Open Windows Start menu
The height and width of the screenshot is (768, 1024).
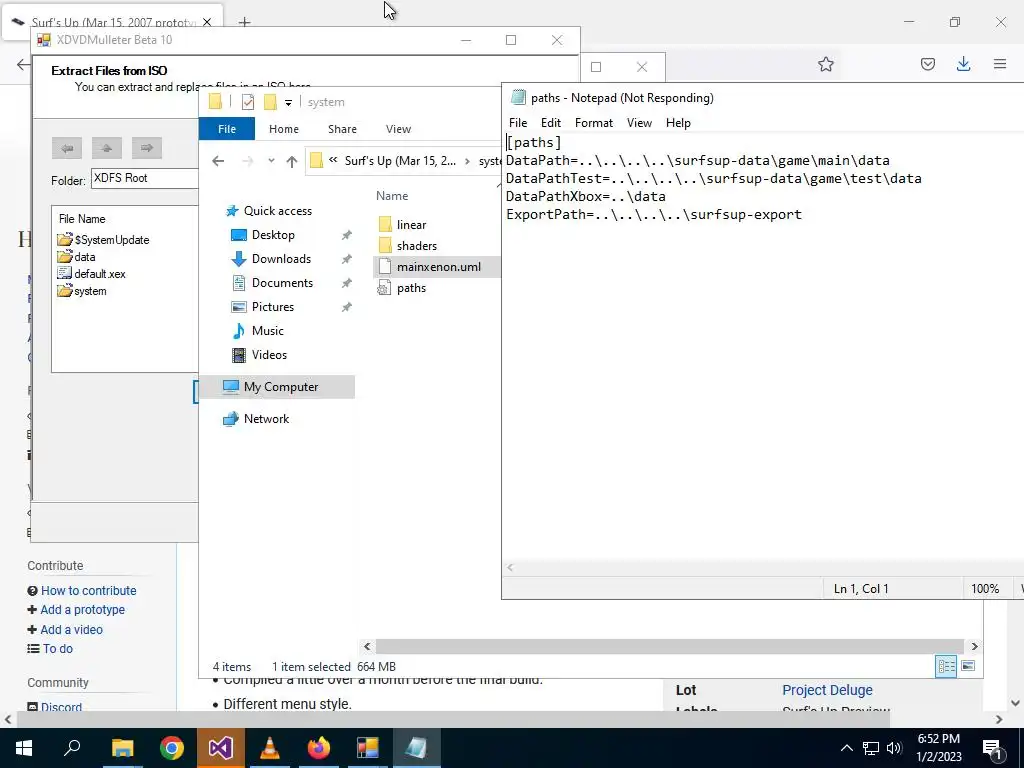24,748
